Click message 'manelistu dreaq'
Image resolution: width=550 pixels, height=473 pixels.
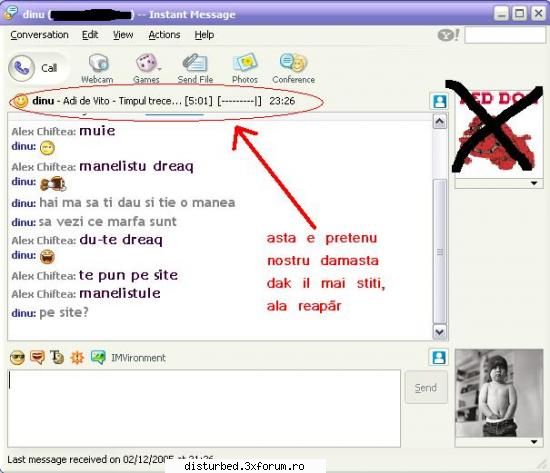tap(136, 166)
